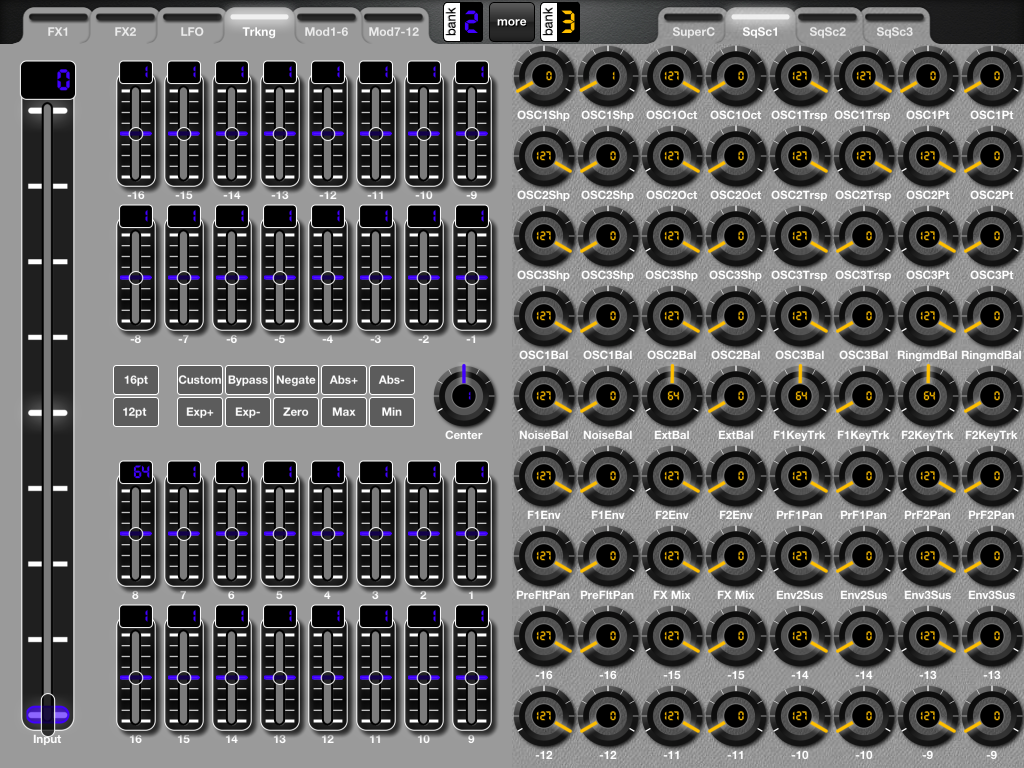Apply the Bypass tracking preset

click(248, 380)
